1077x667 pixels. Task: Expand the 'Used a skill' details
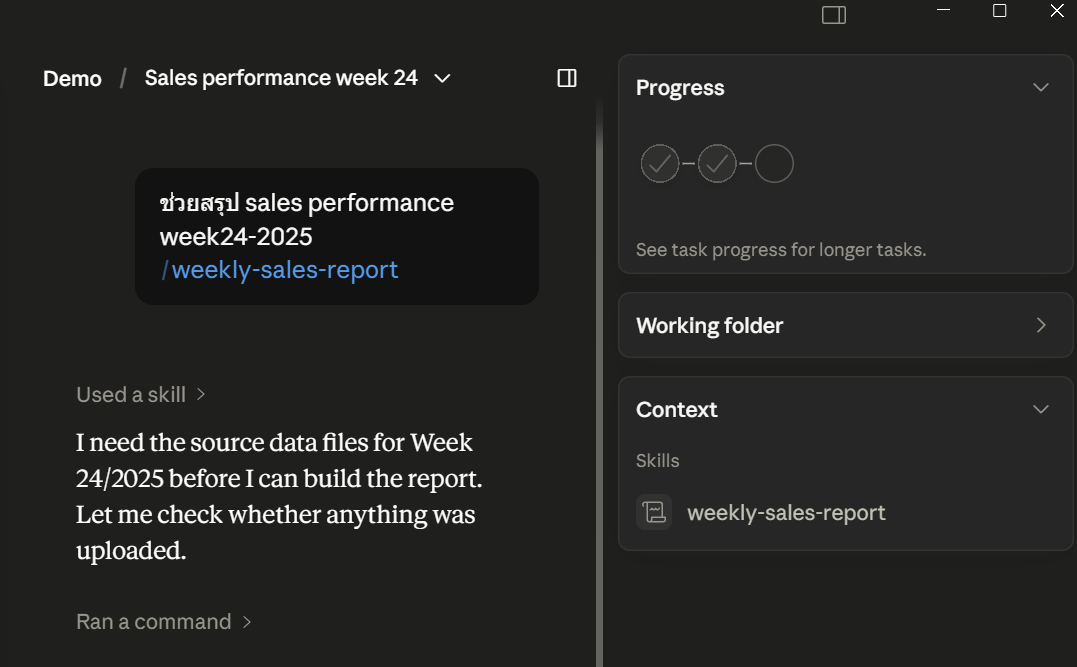pos(141,394)
